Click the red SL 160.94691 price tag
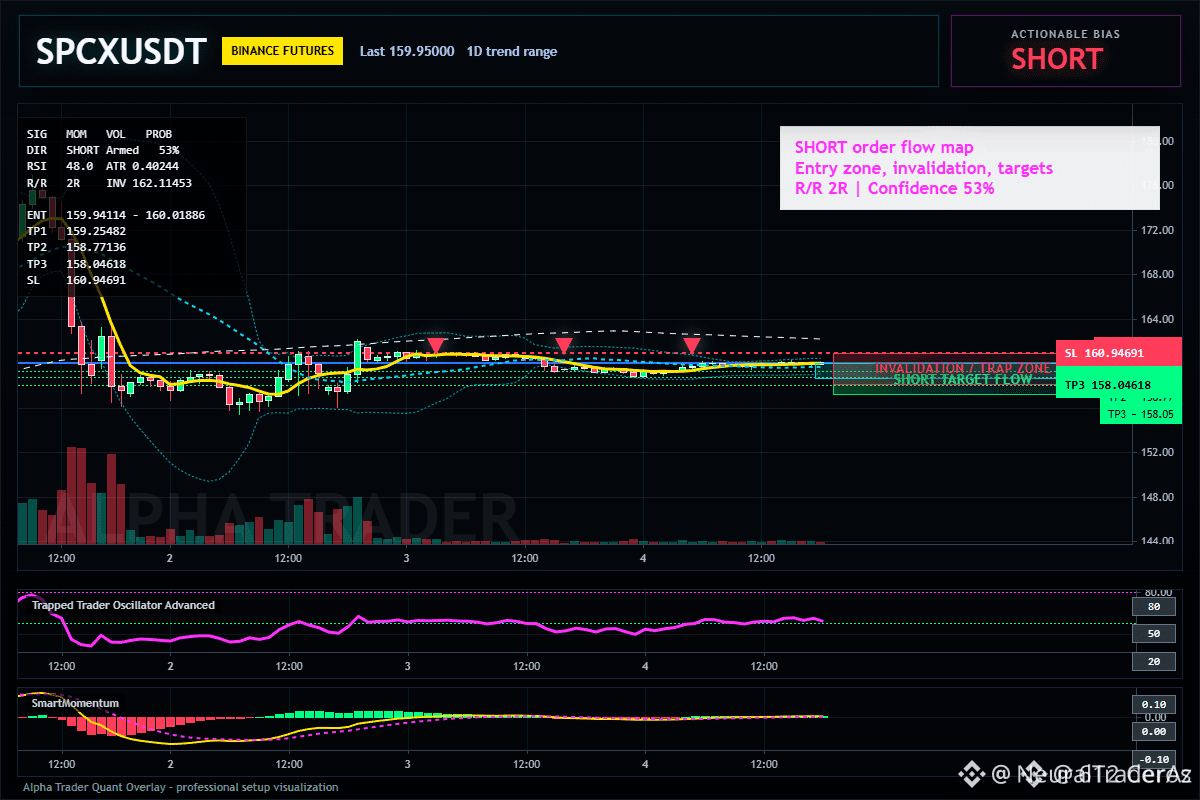Image resolution: width=1200 pixels, height=800 pixels. (x=1119, y=352)
